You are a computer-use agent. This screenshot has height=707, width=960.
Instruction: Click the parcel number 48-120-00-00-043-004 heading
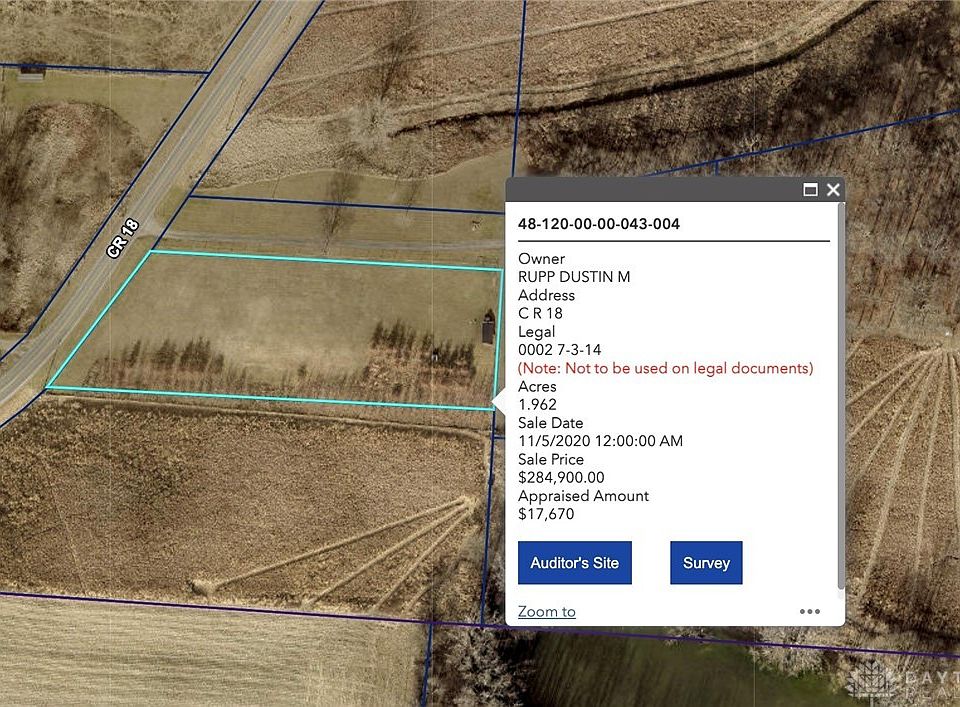(x=598, y=224)
